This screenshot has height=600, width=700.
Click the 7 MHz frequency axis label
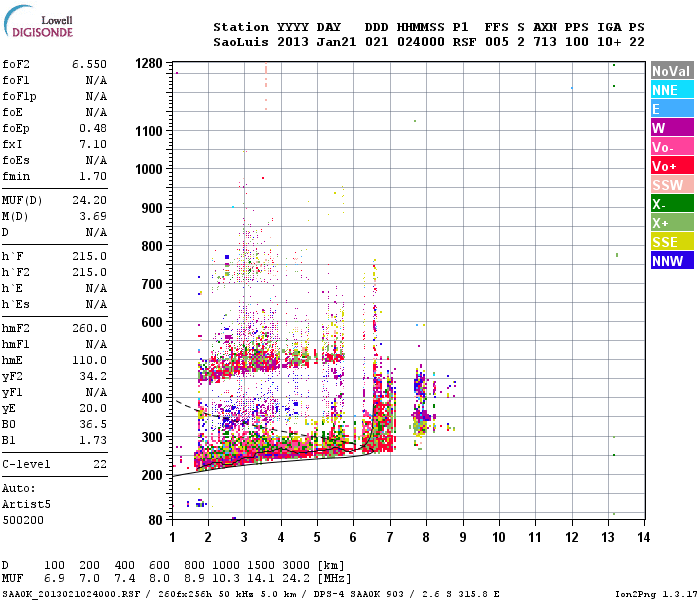[x=390, y=538]
